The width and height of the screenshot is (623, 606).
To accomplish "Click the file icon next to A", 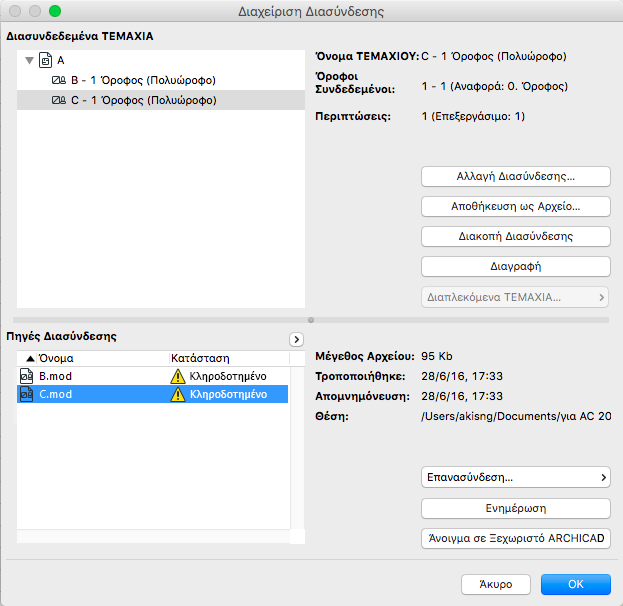I will tap(45, 60).
